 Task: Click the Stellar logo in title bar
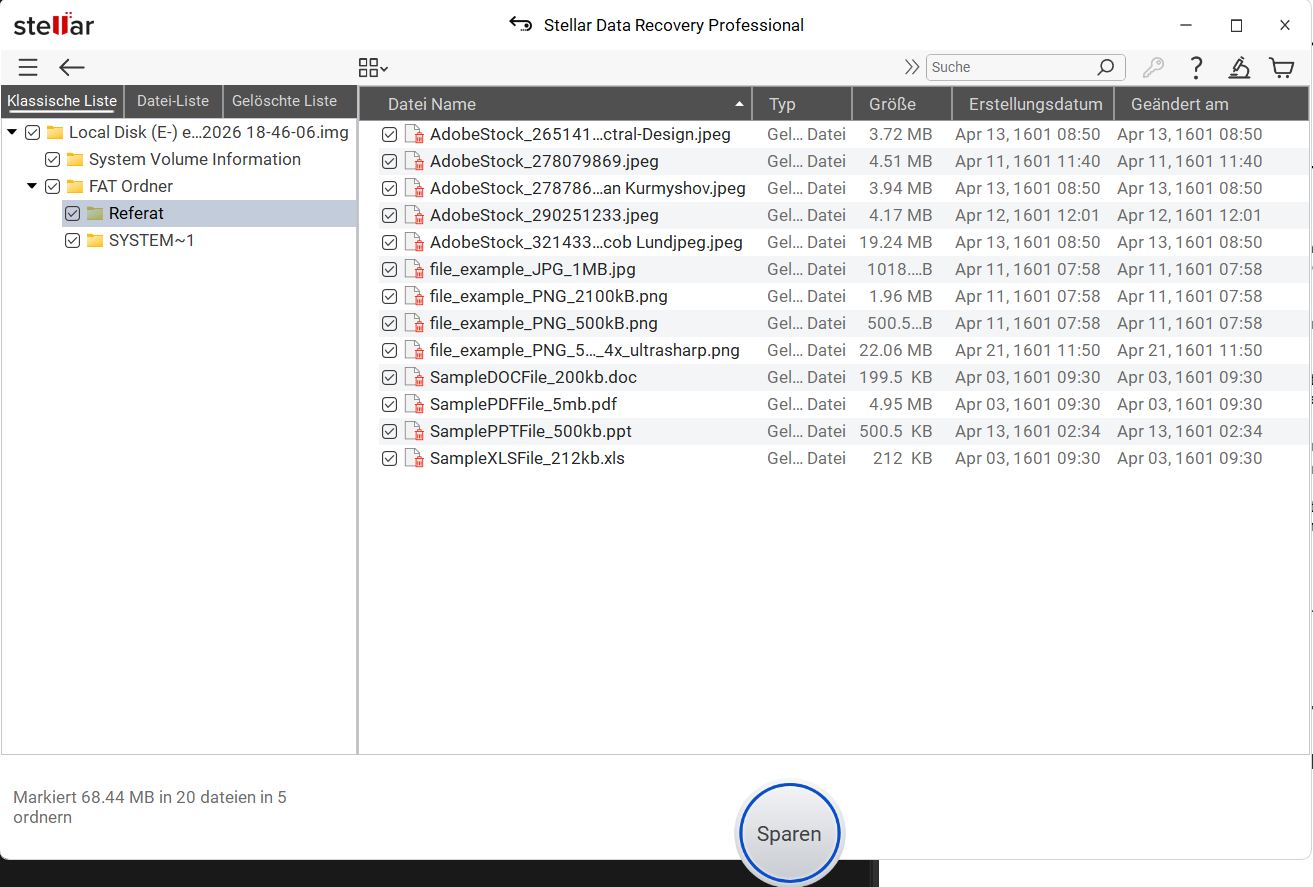click(x=54, y=25)
